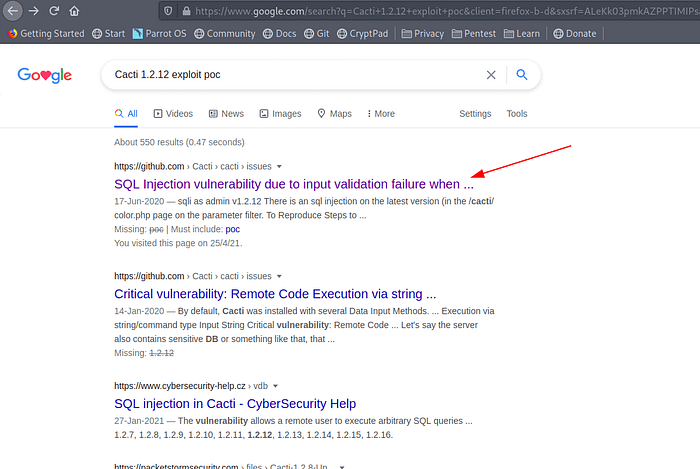Open the packetstormsecurity.com result breadcrumb
Screen dimensions: 700x469
[221, 466]
